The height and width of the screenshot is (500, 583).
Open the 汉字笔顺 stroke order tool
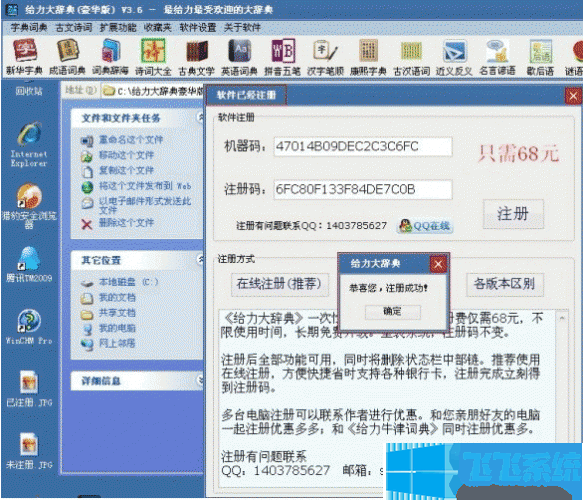tap(325, 57)
